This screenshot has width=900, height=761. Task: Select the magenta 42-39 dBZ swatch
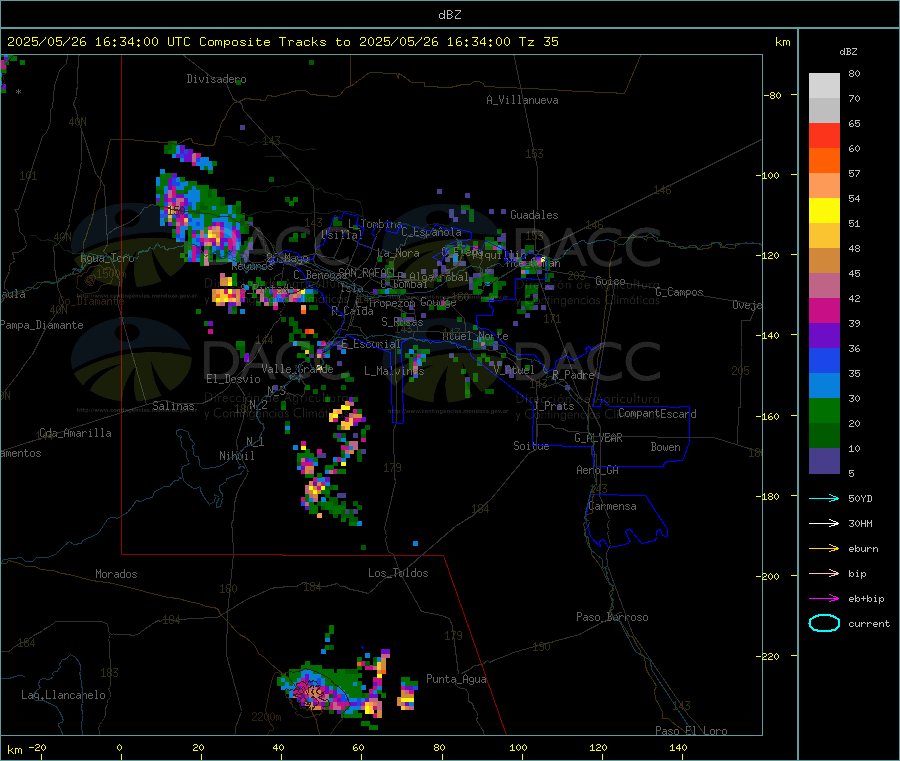[824, 310]
